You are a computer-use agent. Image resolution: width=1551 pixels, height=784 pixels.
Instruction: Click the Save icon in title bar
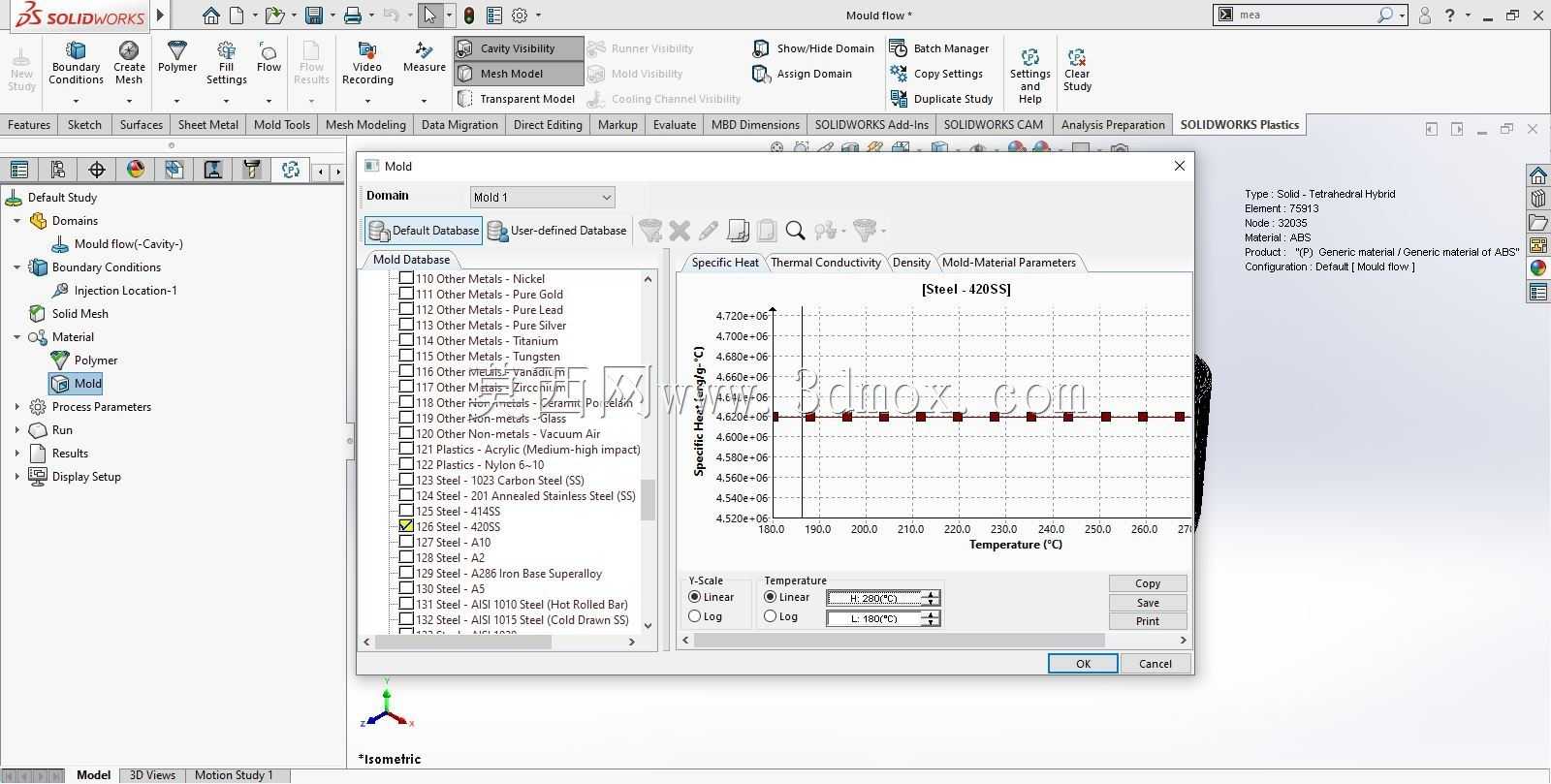click(x=313, y=15)
